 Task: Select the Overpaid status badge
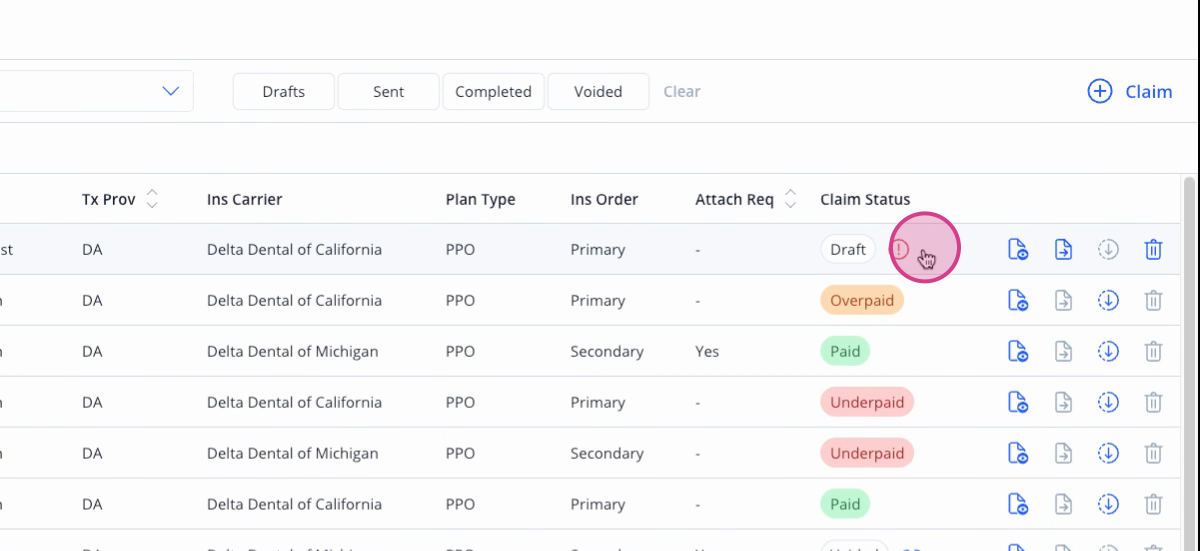tap(862, 300)
